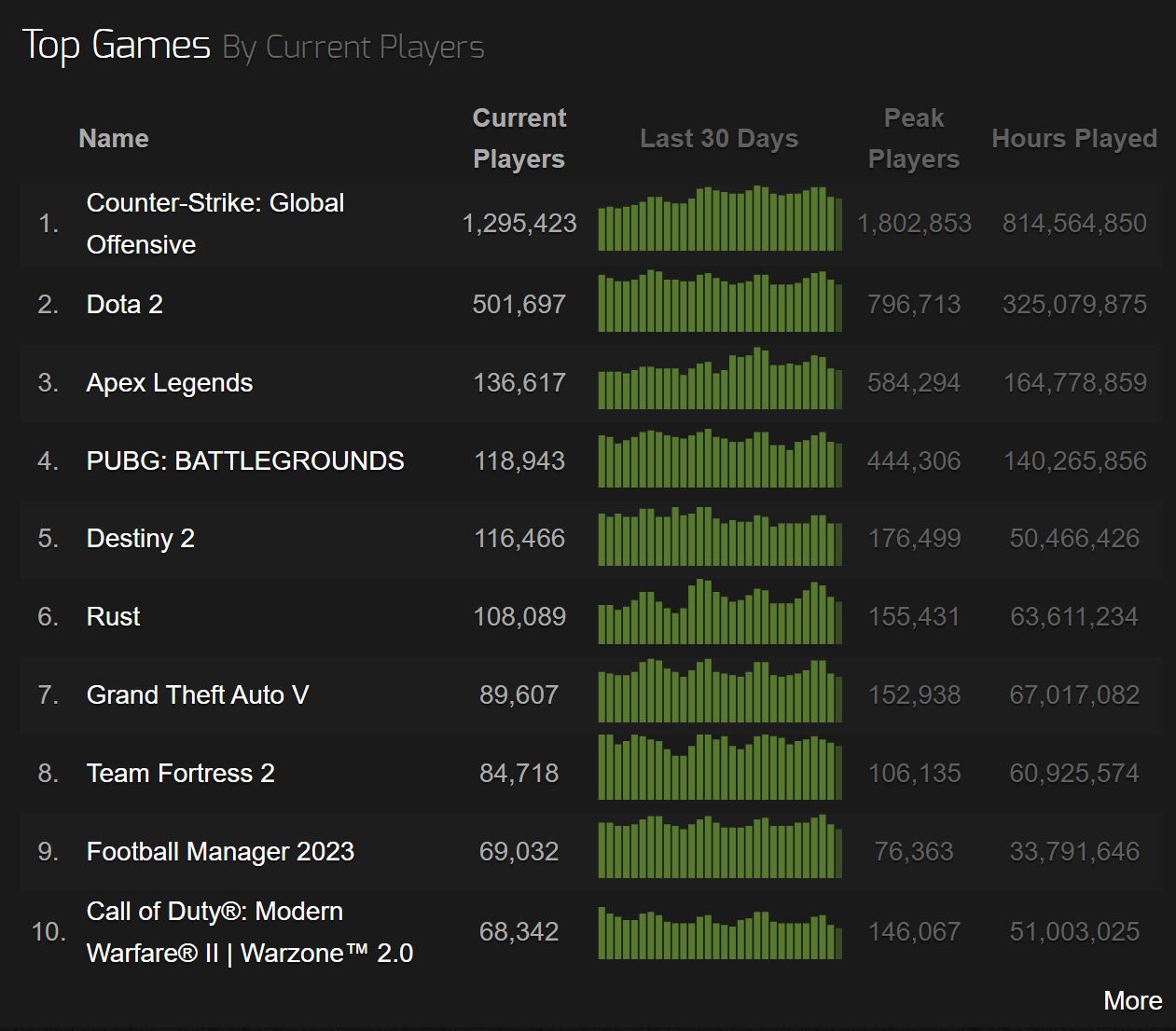View Apex Legends 30-day player chart
The height and width of the screenshot is (1031, 1176).
click(720, 378)
